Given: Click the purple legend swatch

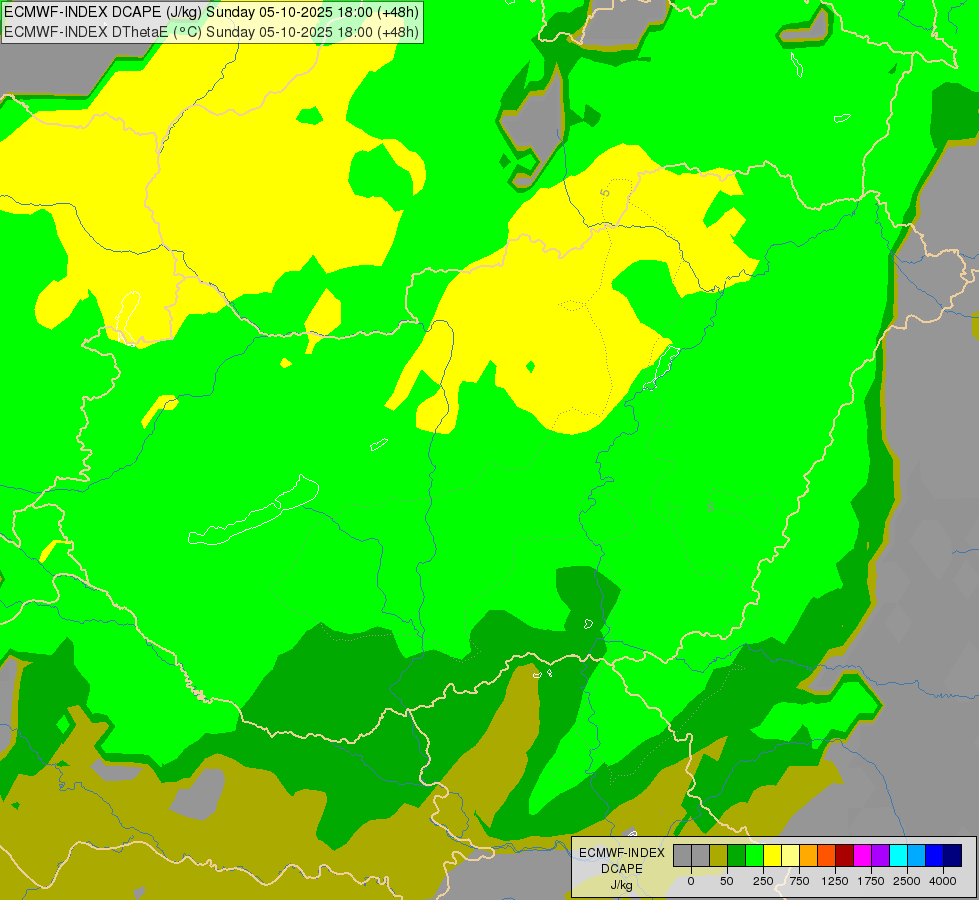Looking at the screenshot, I should pos(880,855).
